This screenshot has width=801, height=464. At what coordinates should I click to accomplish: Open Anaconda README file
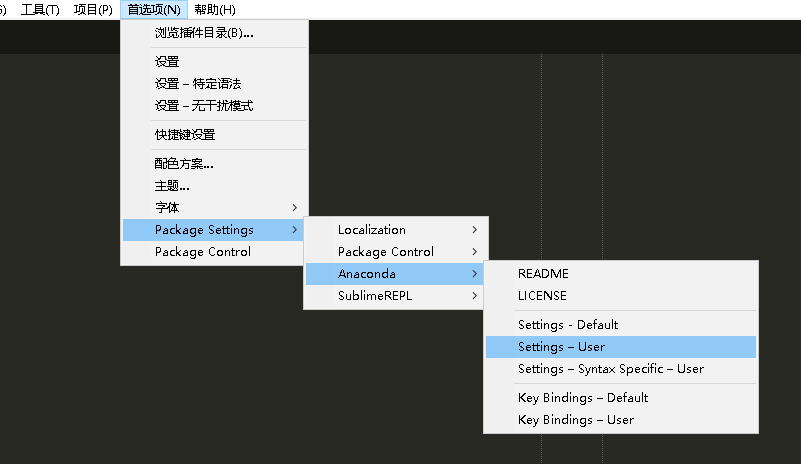coord(543,273)
